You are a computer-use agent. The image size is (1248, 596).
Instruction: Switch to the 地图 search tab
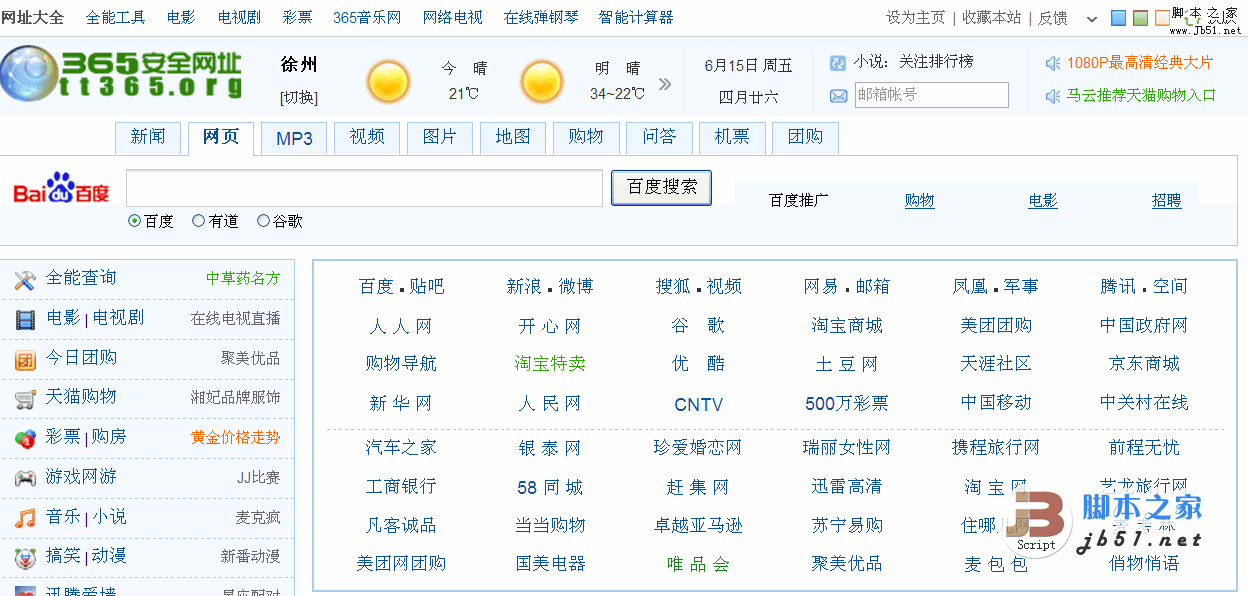(x=513, y=138)
